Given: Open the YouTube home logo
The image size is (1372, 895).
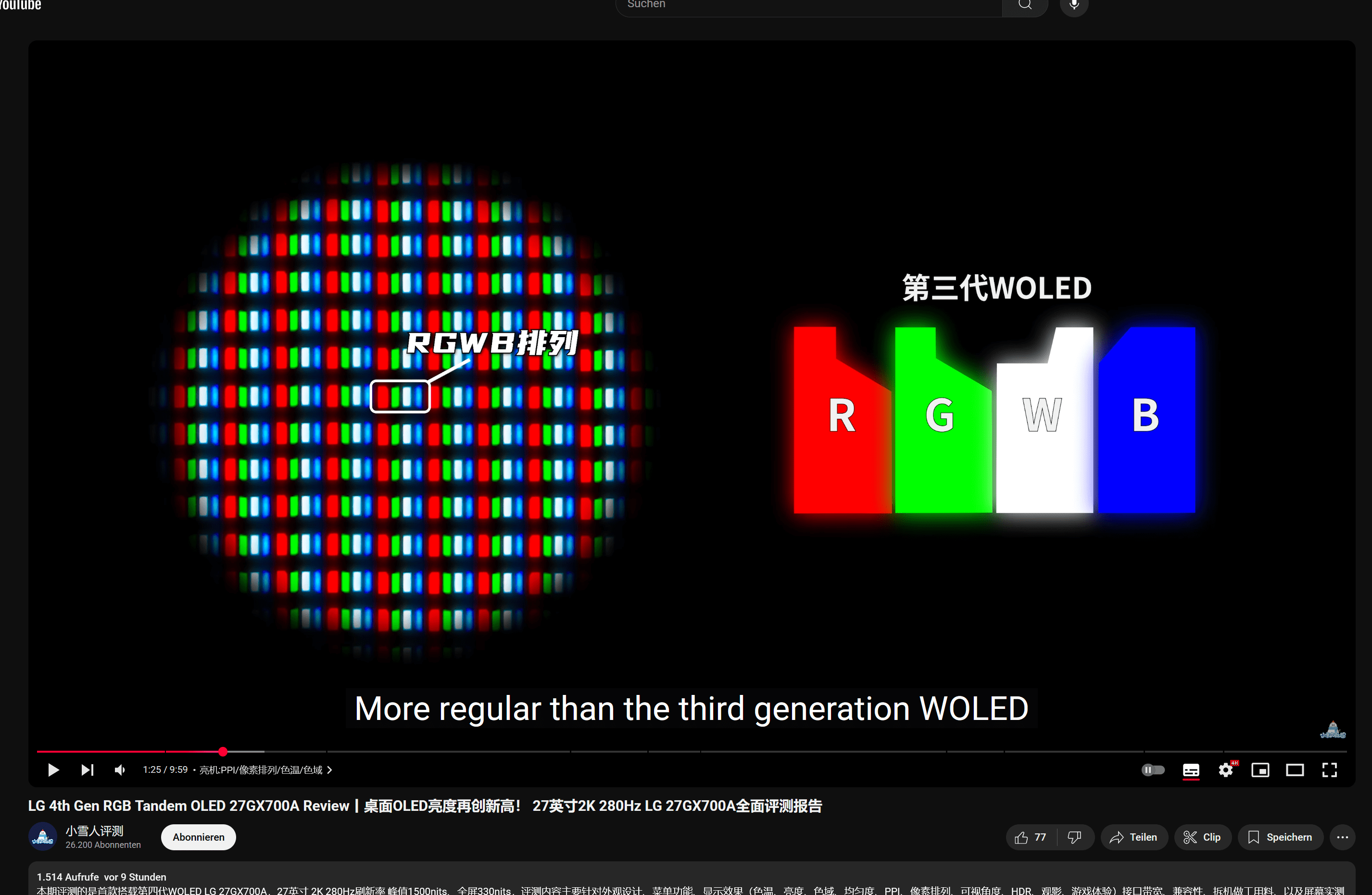Looking at the screenshot, I should click(x=20, y=5).
